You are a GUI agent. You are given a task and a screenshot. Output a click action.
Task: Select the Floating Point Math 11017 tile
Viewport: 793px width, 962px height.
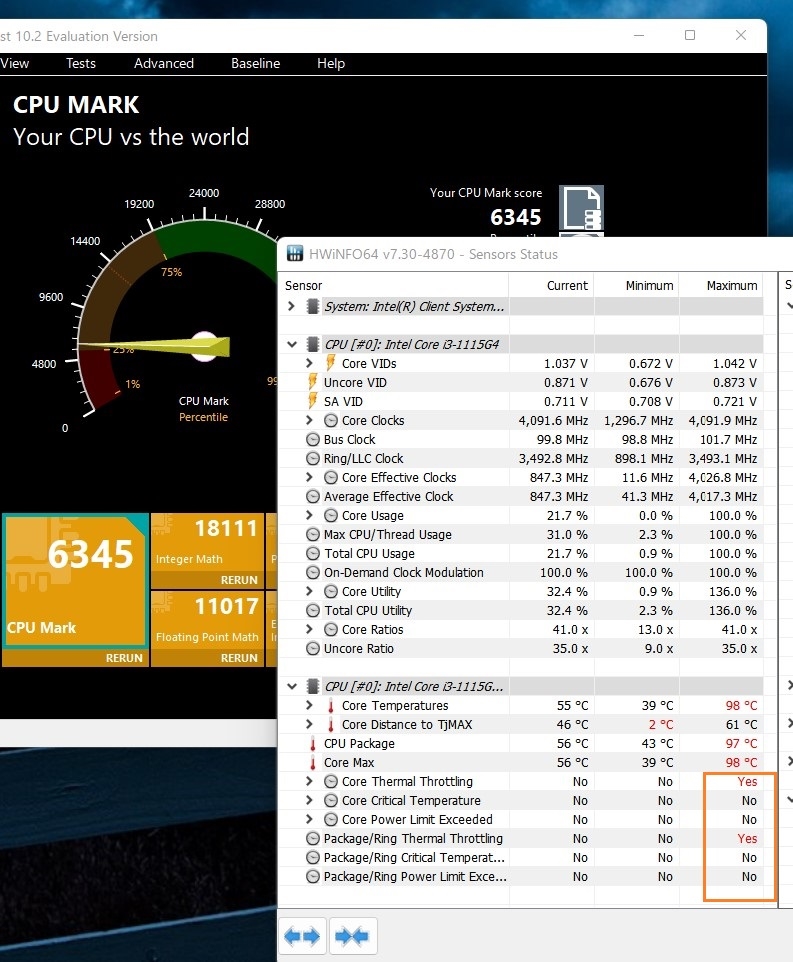207,621
